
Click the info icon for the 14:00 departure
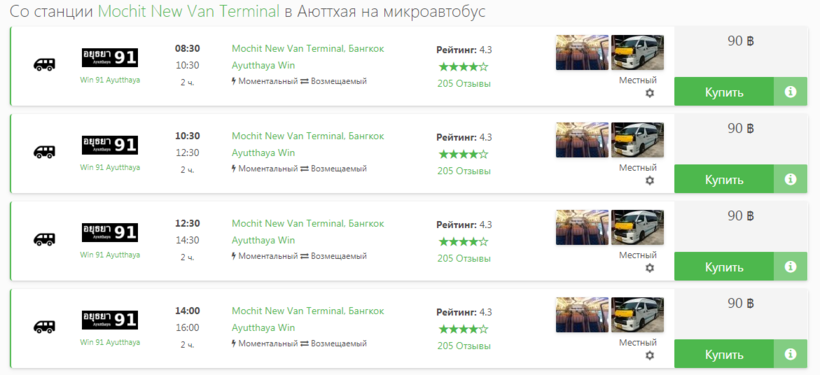[x=790, y=354]
